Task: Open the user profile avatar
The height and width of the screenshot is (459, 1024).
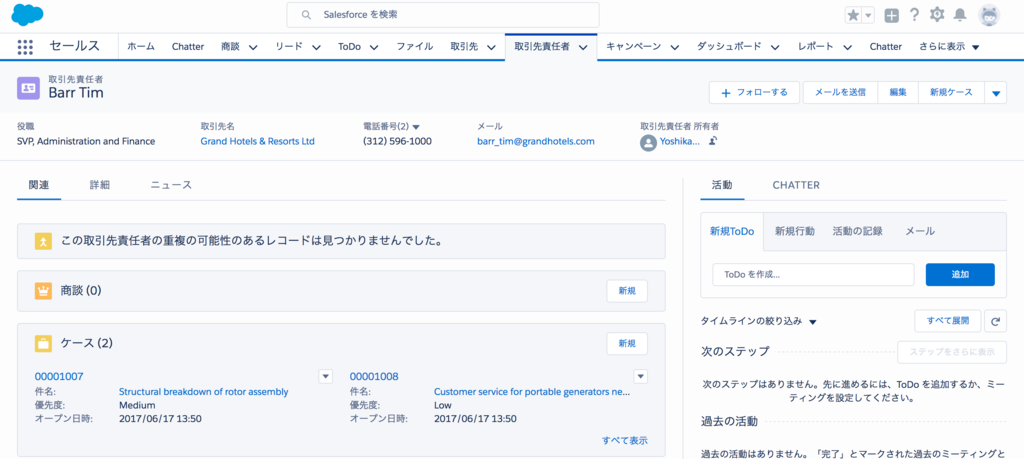Action: point(989,15)
